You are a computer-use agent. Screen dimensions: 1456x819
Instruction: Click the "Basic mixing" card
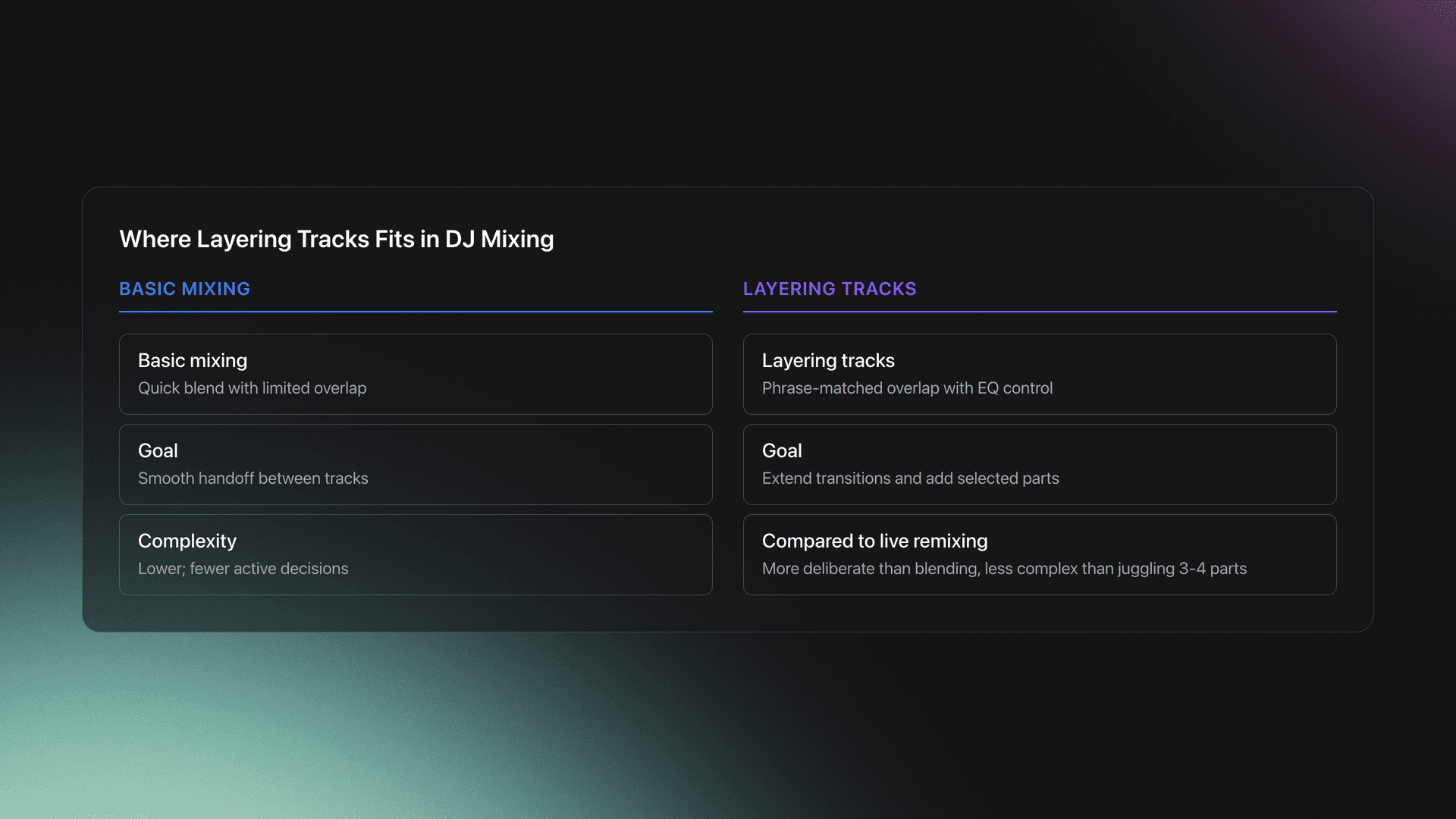pyautogui.click(x=416, y=374)
